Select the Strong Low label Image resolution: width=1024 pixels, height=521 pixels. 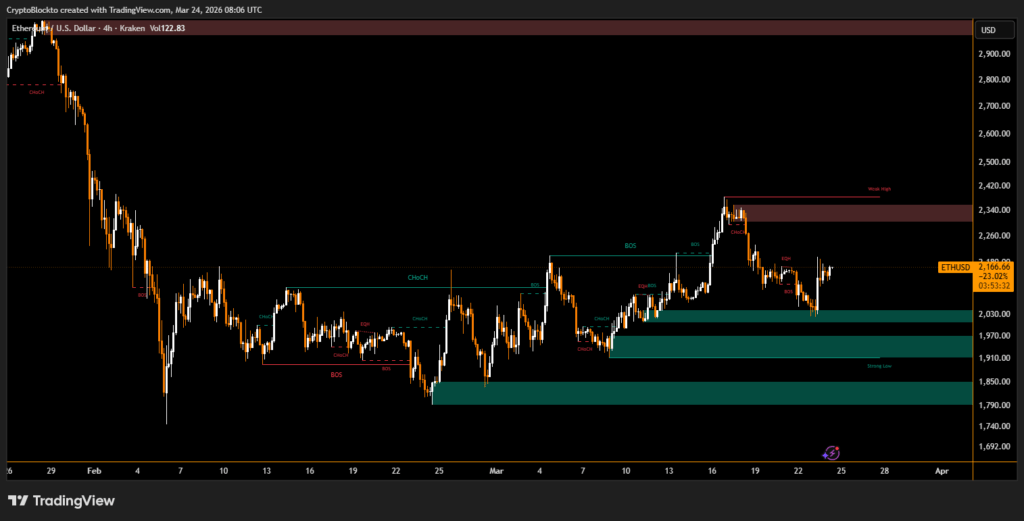click(x=879, y=367)
